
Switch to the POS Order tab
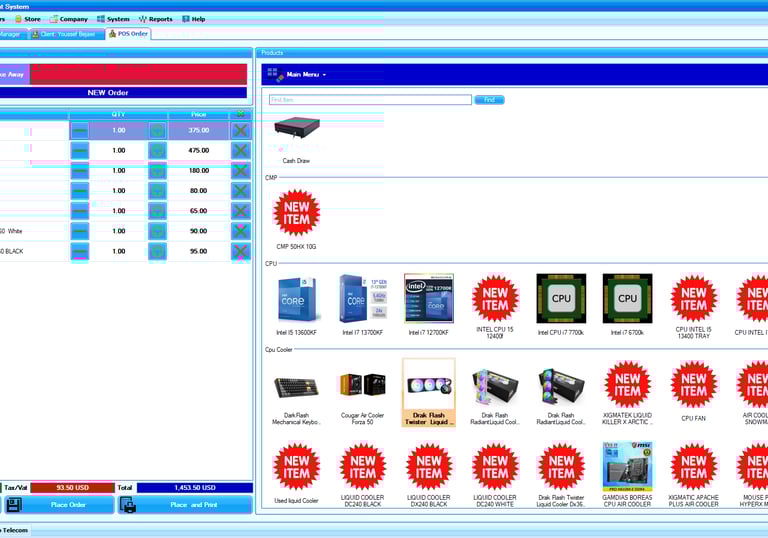[x=128, y=34]
